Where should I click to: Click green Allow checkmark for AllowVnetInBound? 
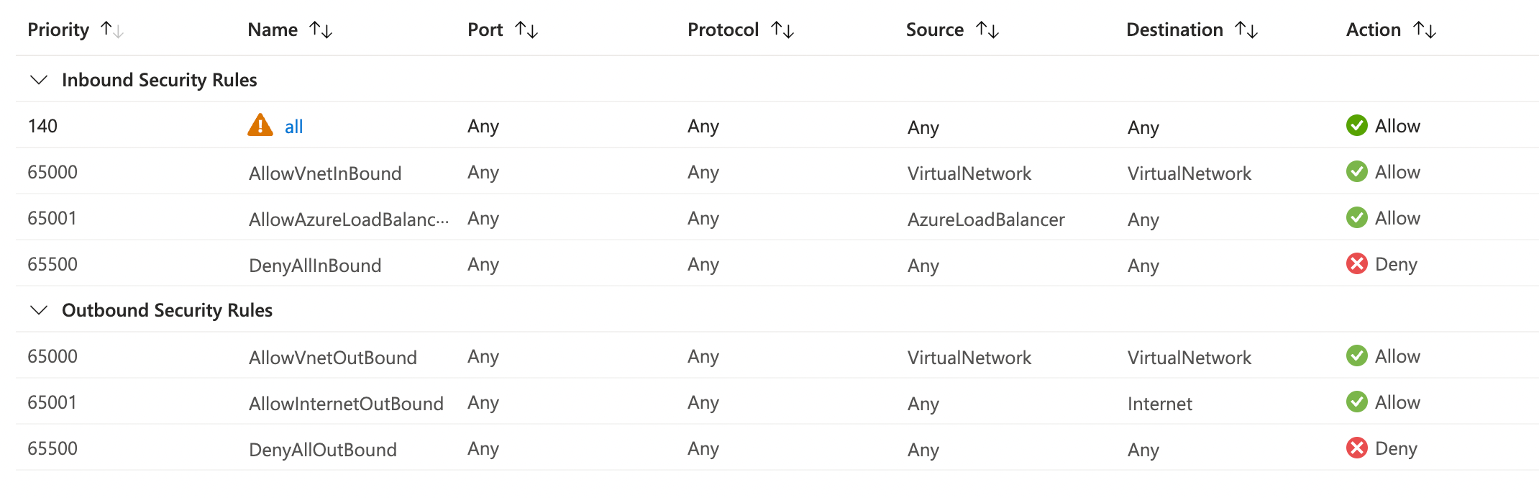[x=1357, y=172]
